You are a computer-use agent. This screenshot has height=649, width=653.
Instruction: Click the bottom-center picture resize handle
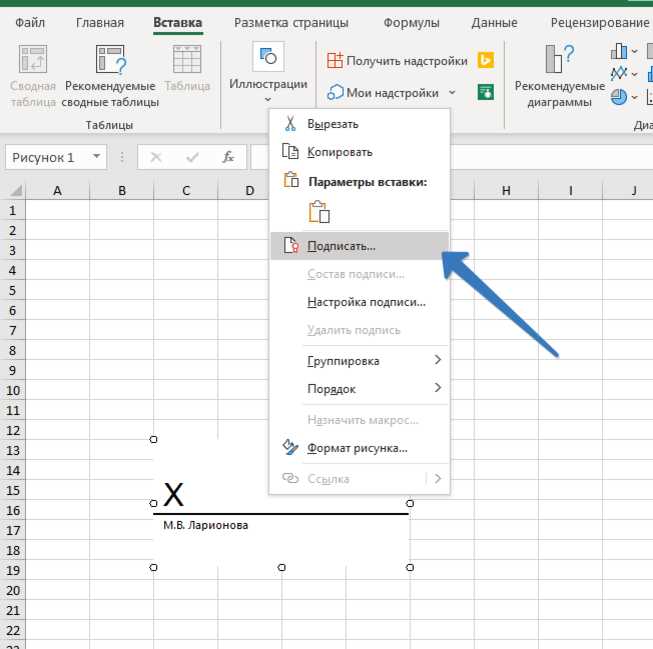click(x=282, y=567)
